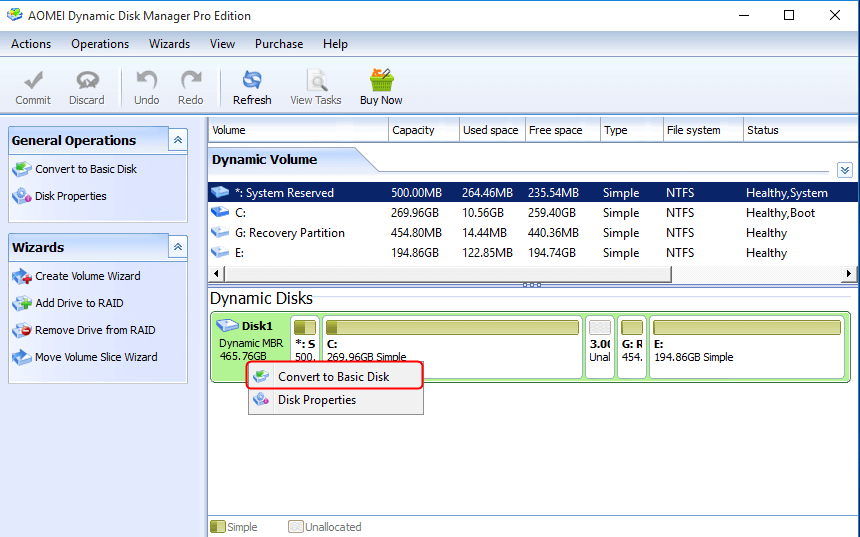Select the E: 194.86GB Simple partition block

coord(746,347)
